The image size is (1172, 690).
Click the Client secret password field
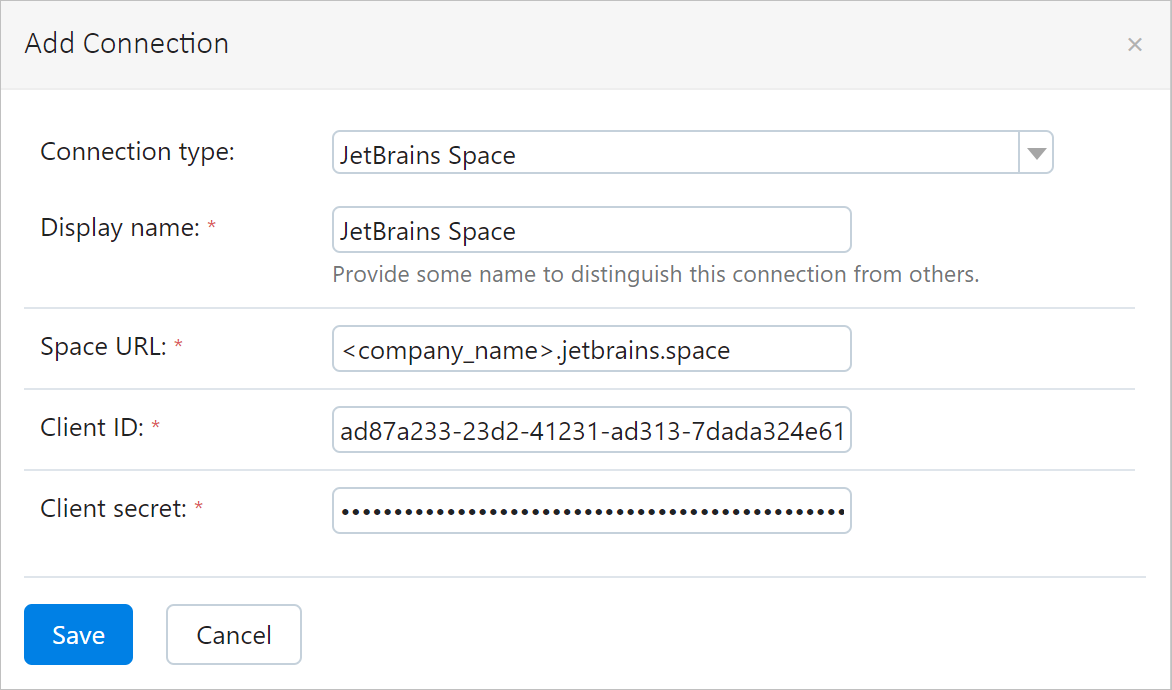(x=592, y=510)
